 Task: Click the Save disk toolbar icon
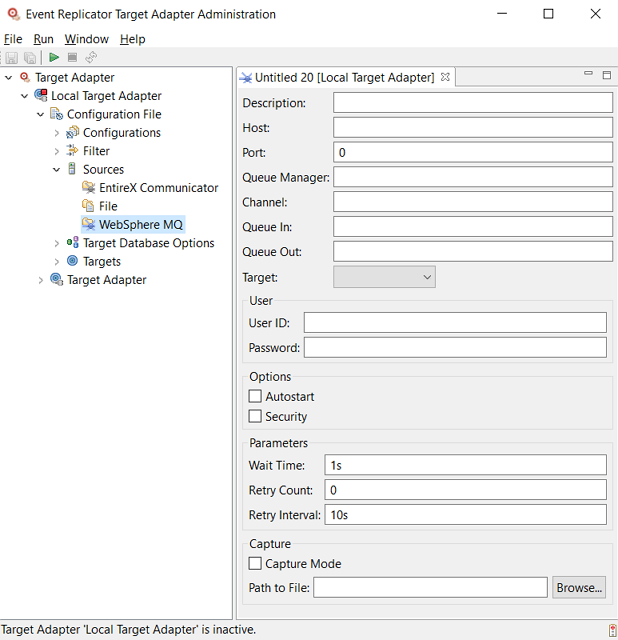coord(12,58)
